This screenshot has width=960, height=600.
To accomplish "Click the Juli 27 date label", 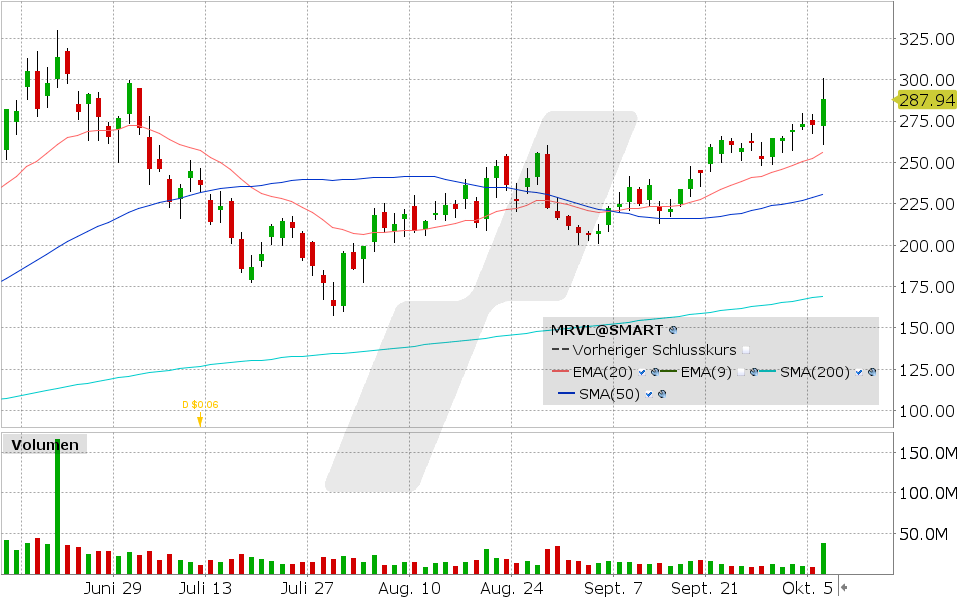I will (x=307, y=588).
